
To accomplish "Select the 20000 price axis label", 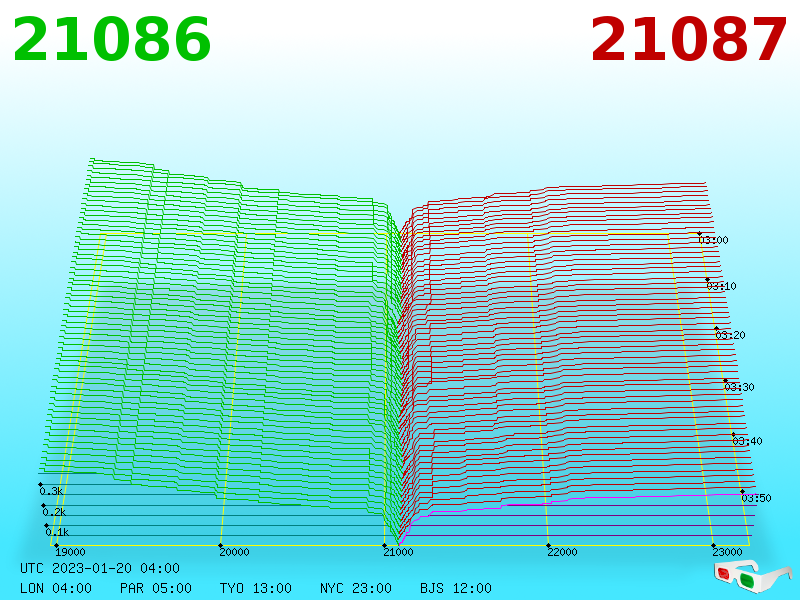I will coord(234,552).
